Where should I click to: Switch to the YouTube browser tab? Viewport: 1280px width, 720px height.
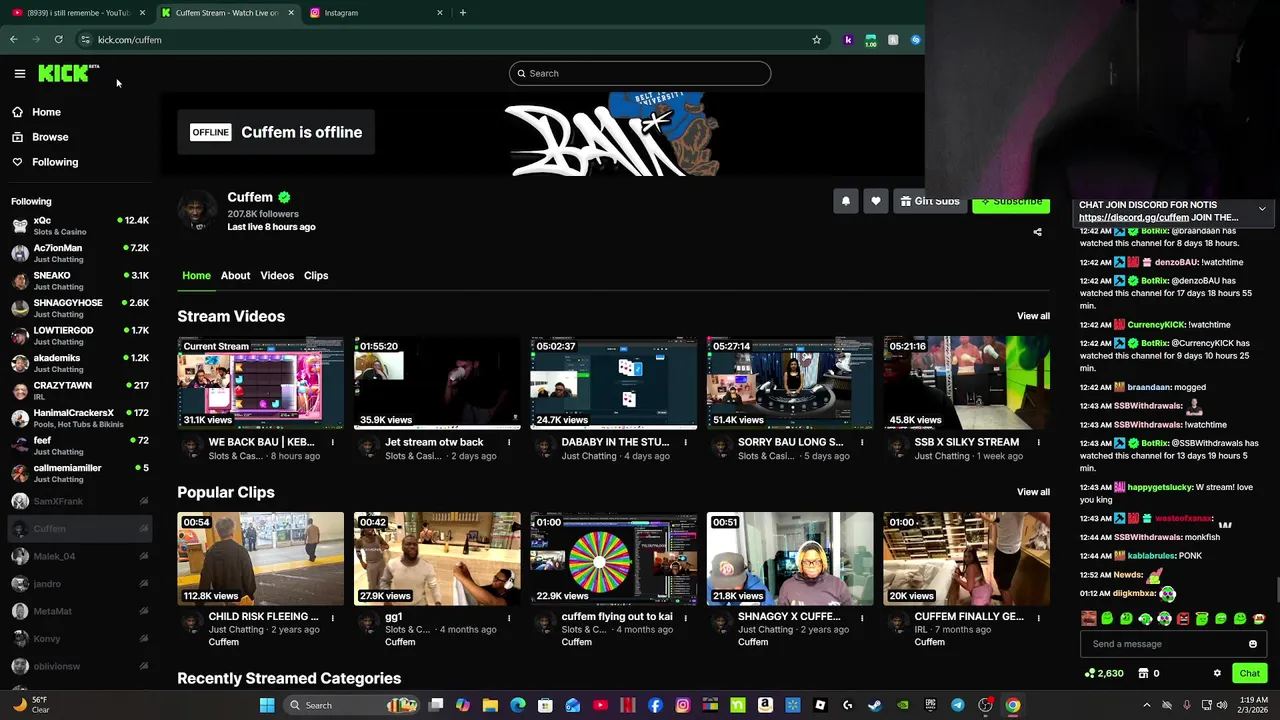[x=76, y=13]
